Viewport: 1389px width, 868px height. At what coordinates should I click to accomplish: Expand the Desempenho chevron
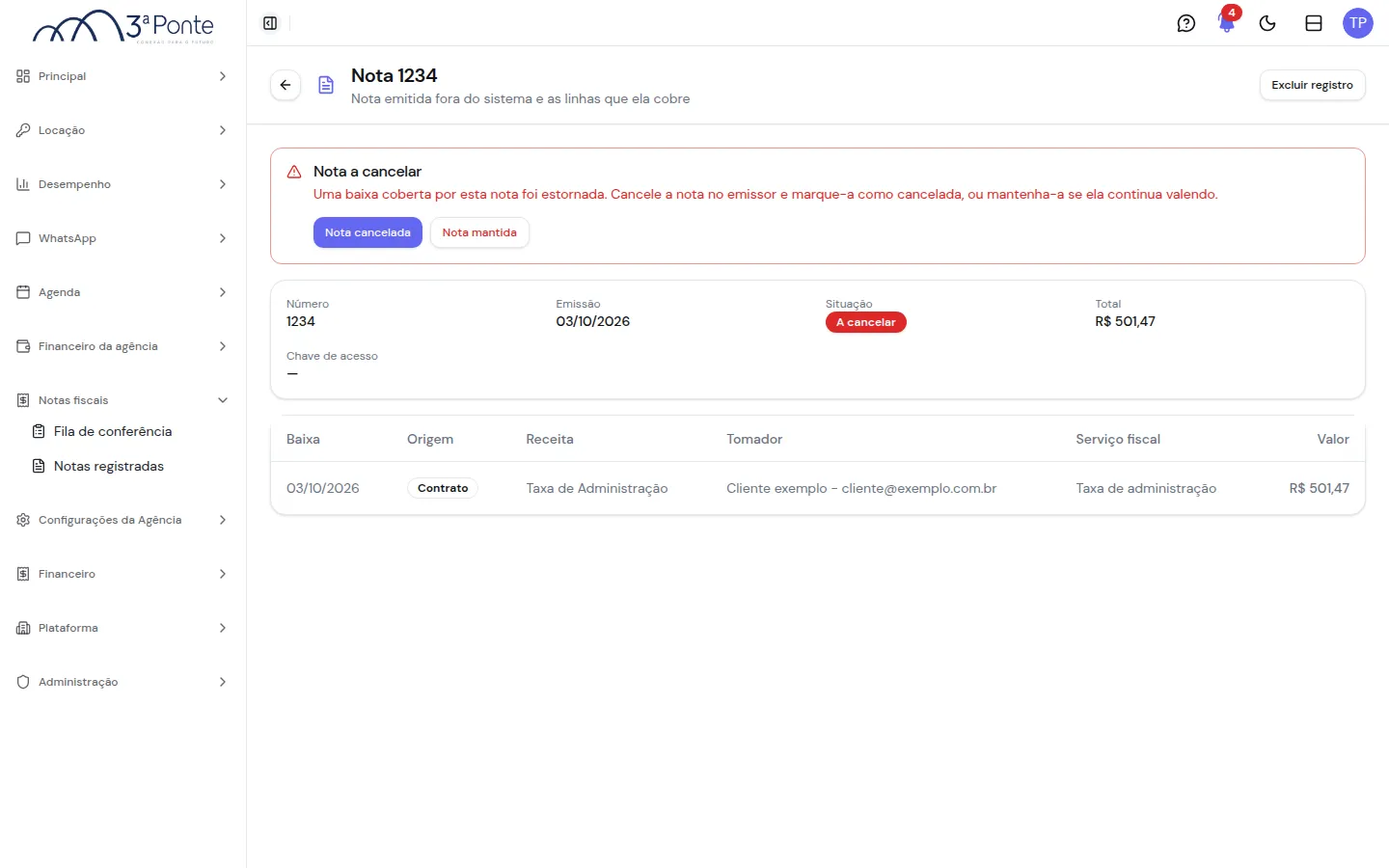(x=223, y=184)
